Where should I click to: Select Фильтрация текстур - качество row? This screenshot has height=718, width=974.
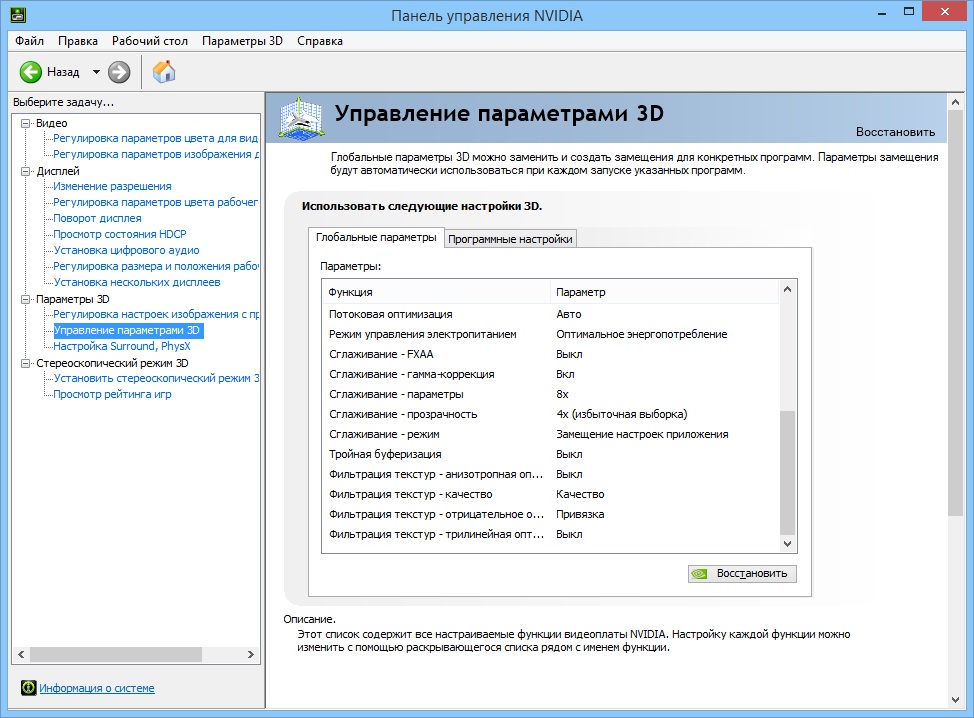point(550,494)
